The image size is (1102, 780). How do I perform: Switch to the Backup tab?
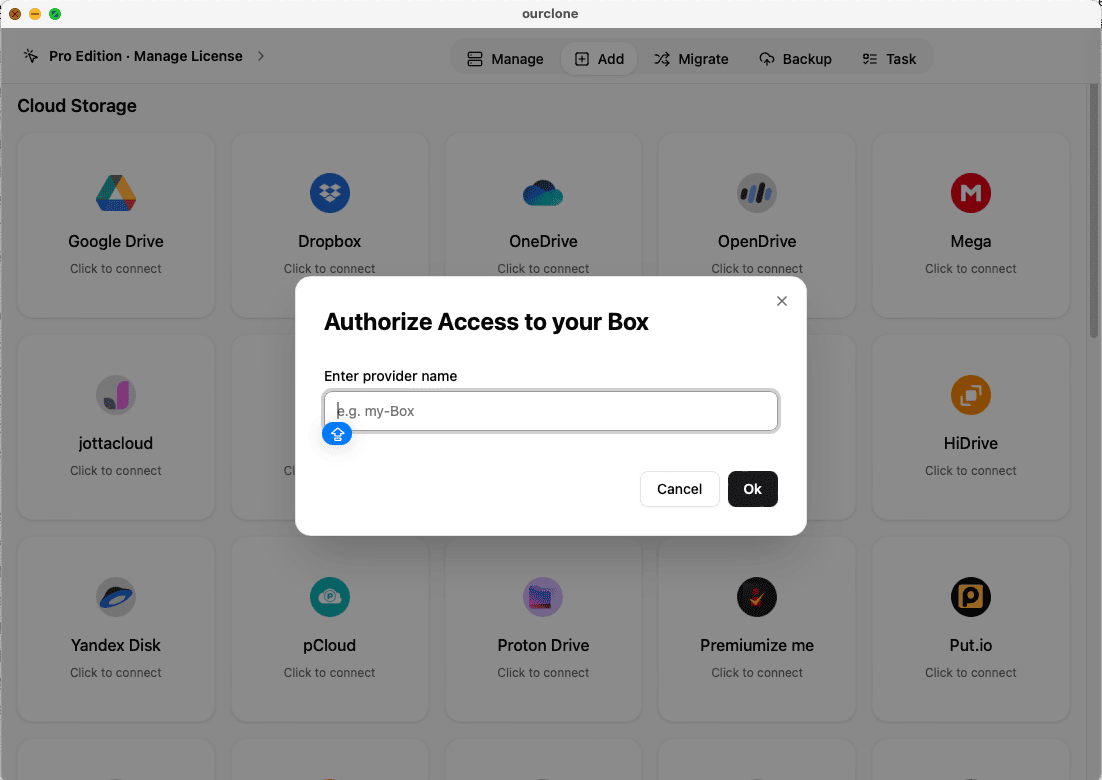point(796,59)
